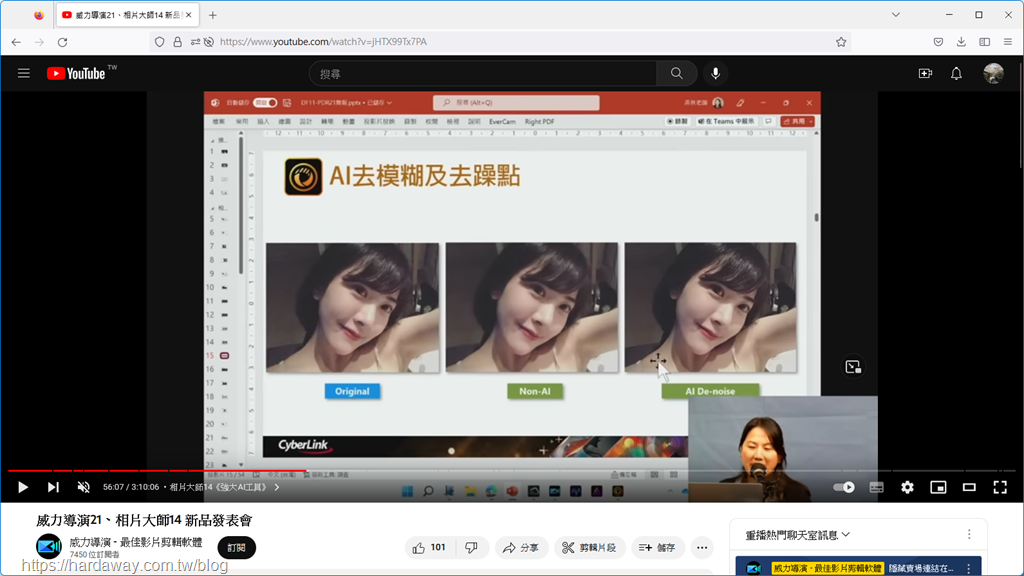The image size is (1024, 576).
Task: Open the channel avatar of 威力導演
Action: (x=49, y=547)
